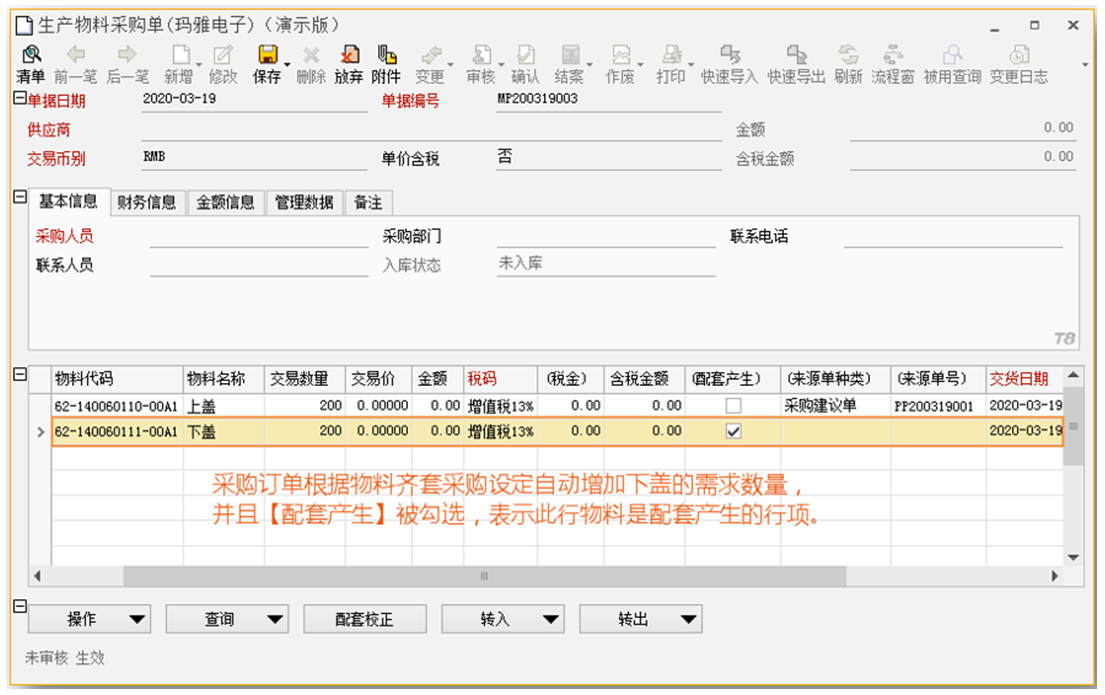This screenshot has width=1105, height=695.
Task: Switch to the 财务信息 tab
Action: point(147,202)
